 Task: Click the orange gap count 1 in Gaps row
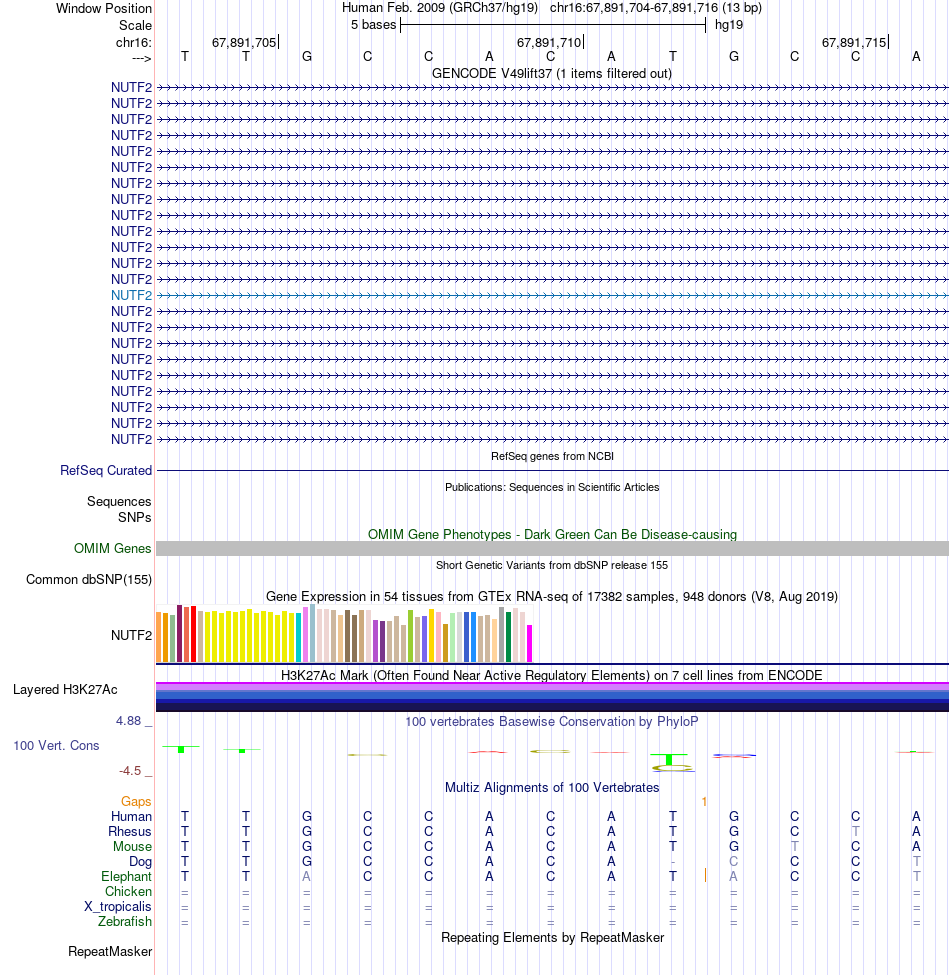(704, 802)
